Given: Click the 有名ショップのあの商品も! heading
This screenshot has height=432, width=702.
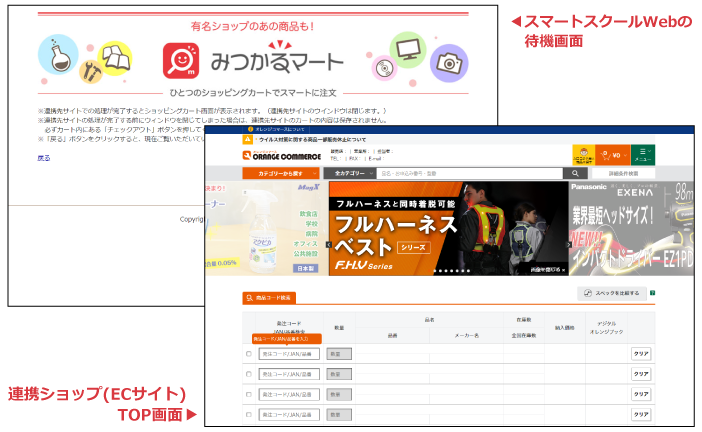Looking at the screenshot, I should [x=253, y=26].
